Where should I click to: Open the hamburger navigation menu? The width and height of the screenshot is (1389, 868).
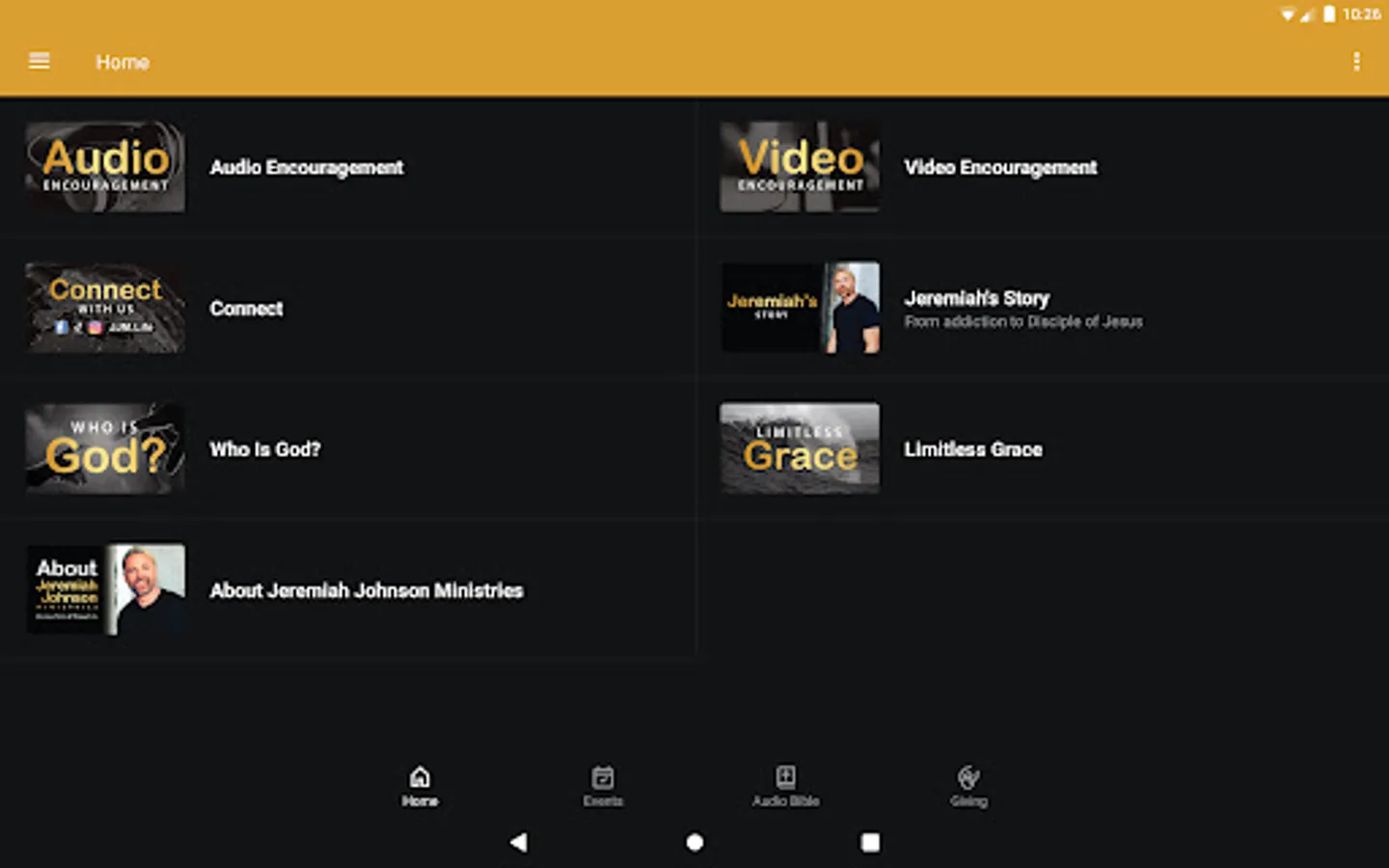[40, 62]
